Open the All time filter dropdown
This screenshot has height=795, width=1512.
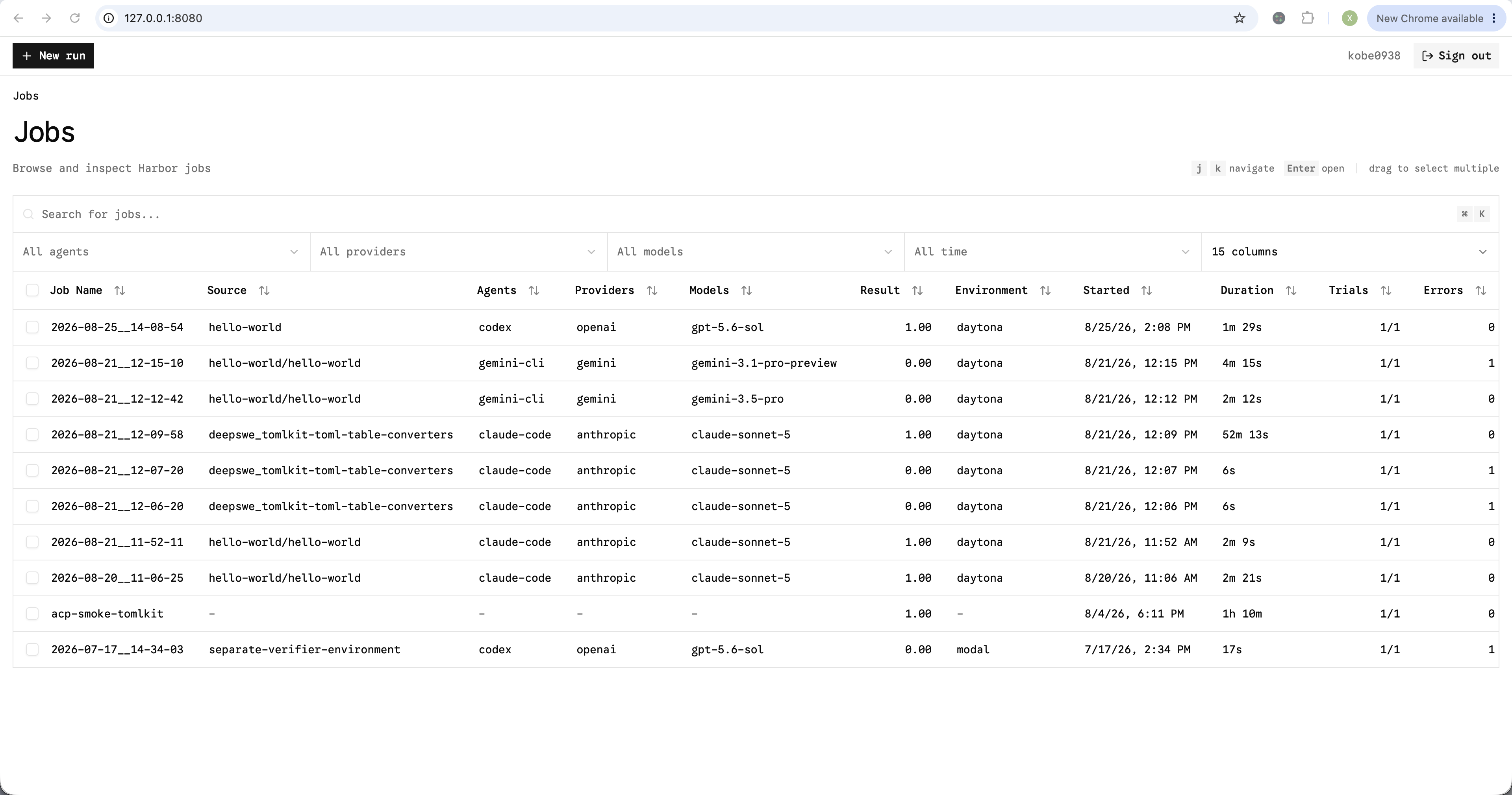pyautogui.click(x=1053, y=252)
